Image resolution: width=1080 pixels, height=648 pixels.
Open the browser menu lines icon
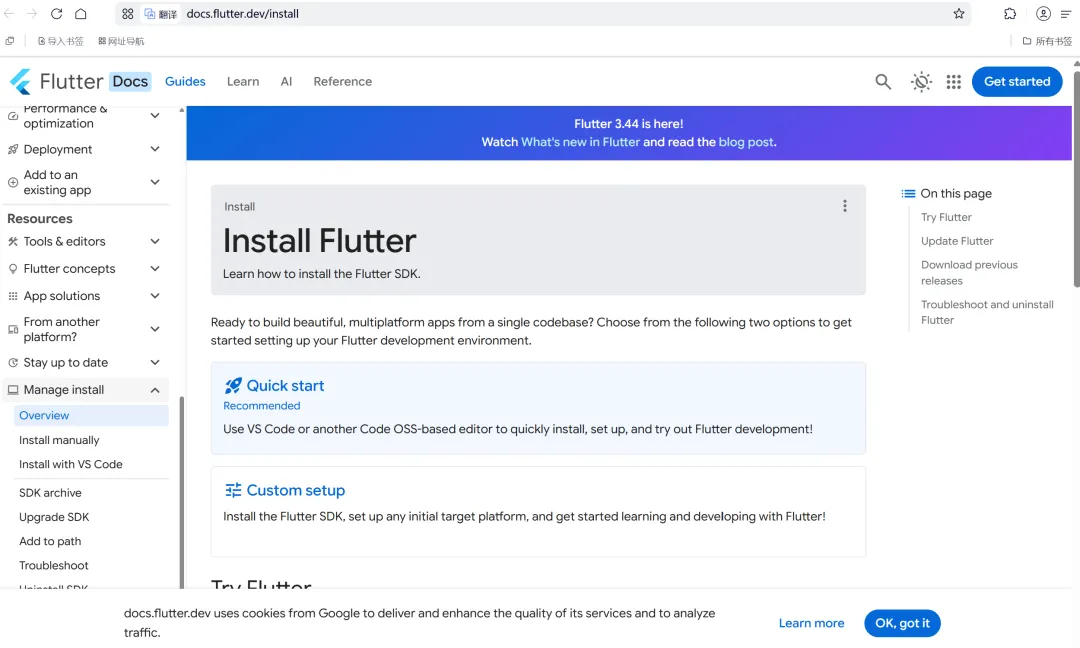[1066, 14]
